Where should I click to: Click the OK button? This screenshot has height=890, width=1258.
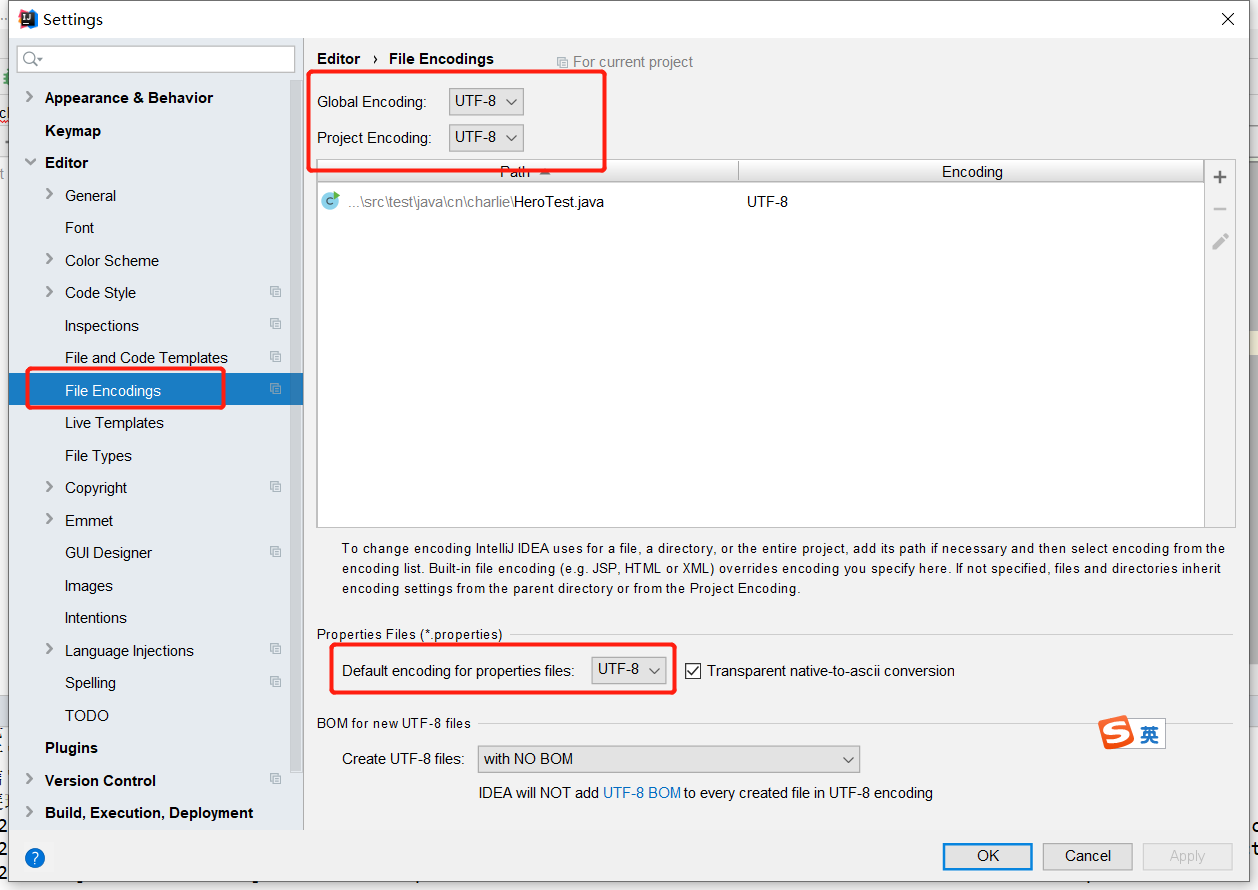[988, 856]
